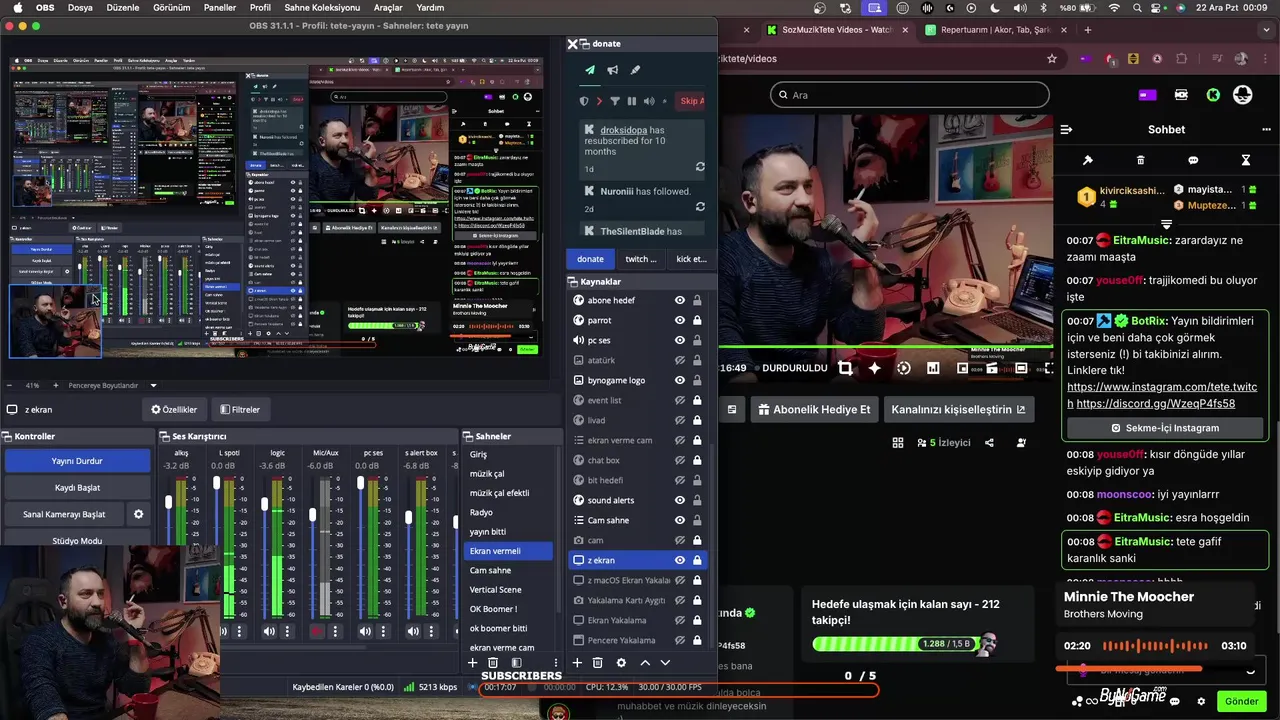Viewport: 1280px width, 720px height.
Task: Toggle lock on abone hedef source
Action: (x=697, y=300)
